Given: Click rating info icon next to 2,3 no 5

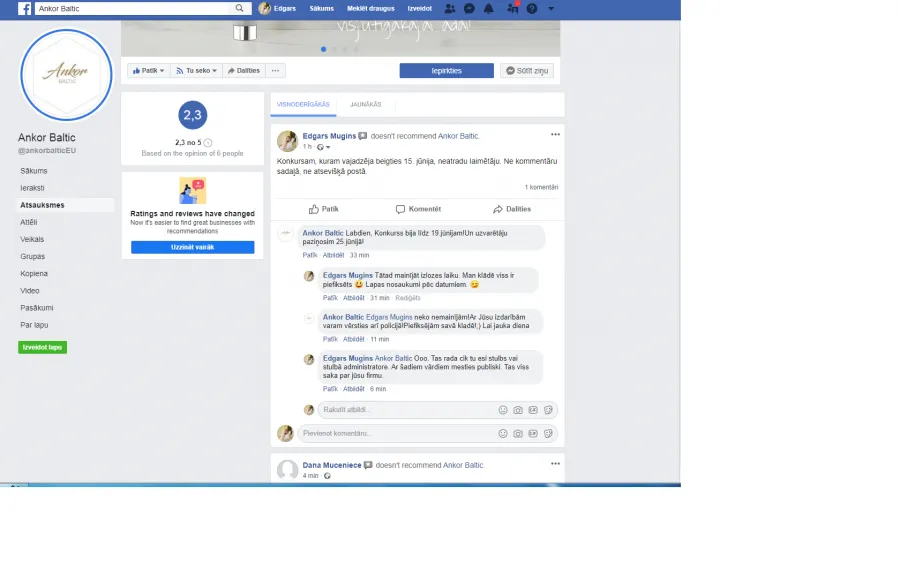Looking at the screenshot, I should pyautogui.click(x=208, y=143).
